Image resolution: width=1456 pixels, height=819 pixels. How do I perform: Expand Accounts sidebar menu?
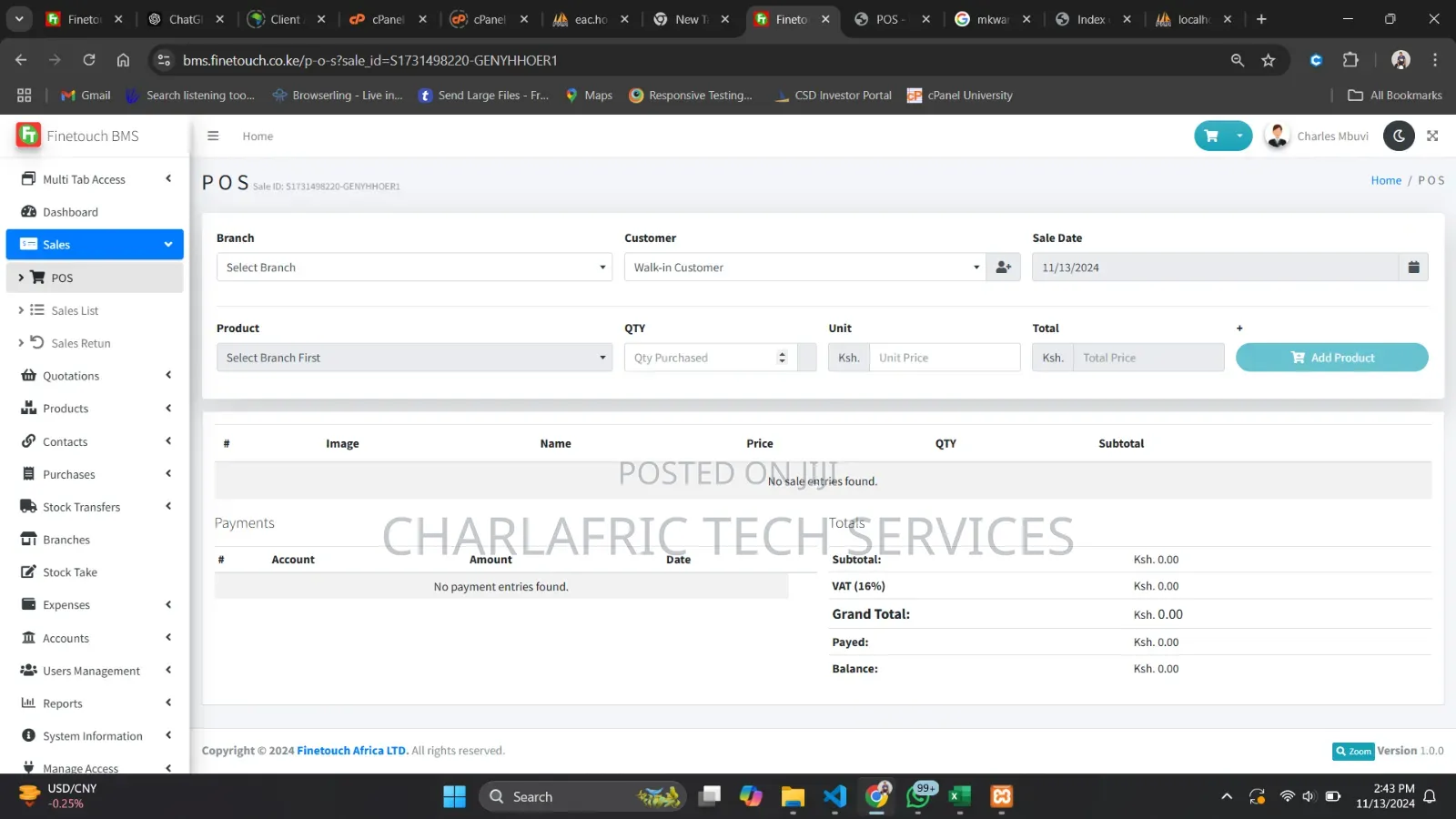pyautogui.click(x=95, y=638)
